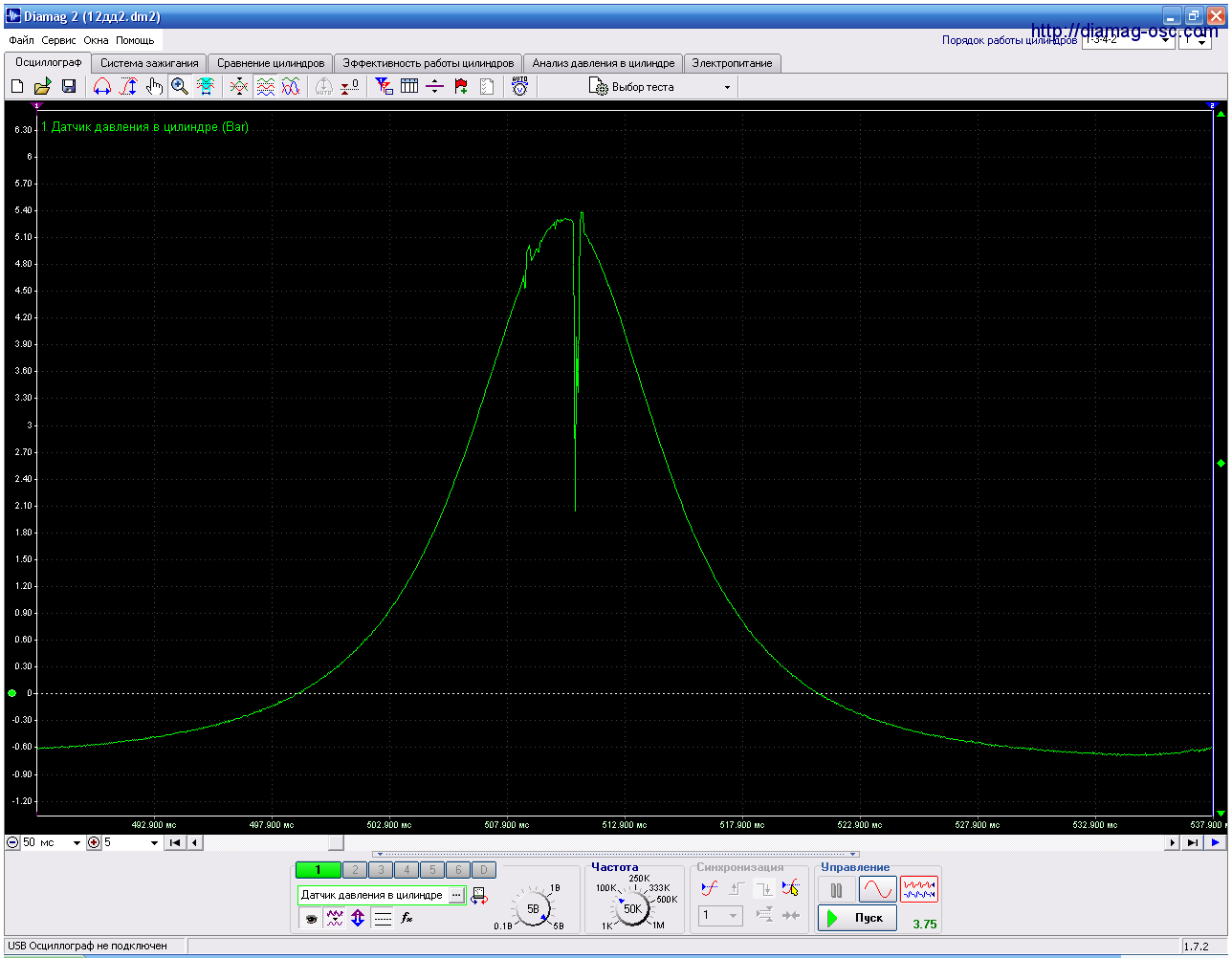The image size is (1232, 958).
Task: Jump to recording end button
Action: [x=1192, y=843]
